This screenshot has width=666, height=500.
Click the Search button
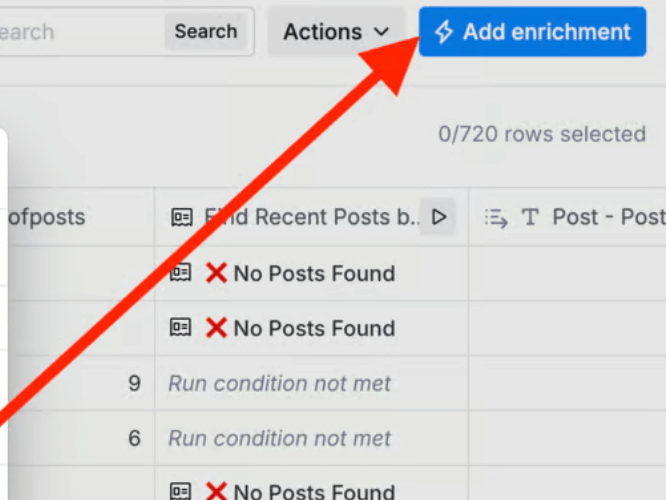coord(206,31)
